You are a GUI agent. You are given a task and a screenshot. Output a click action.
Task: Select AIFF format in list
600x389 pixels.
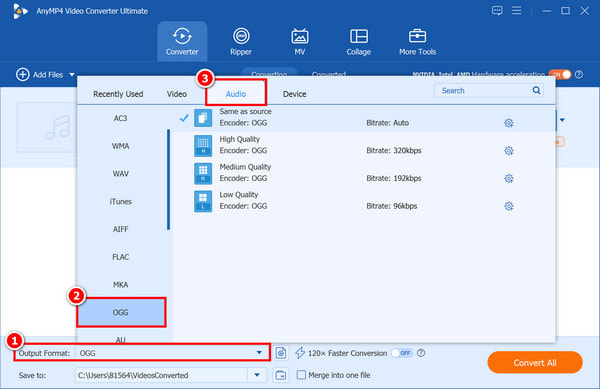(x=120, y=229)
